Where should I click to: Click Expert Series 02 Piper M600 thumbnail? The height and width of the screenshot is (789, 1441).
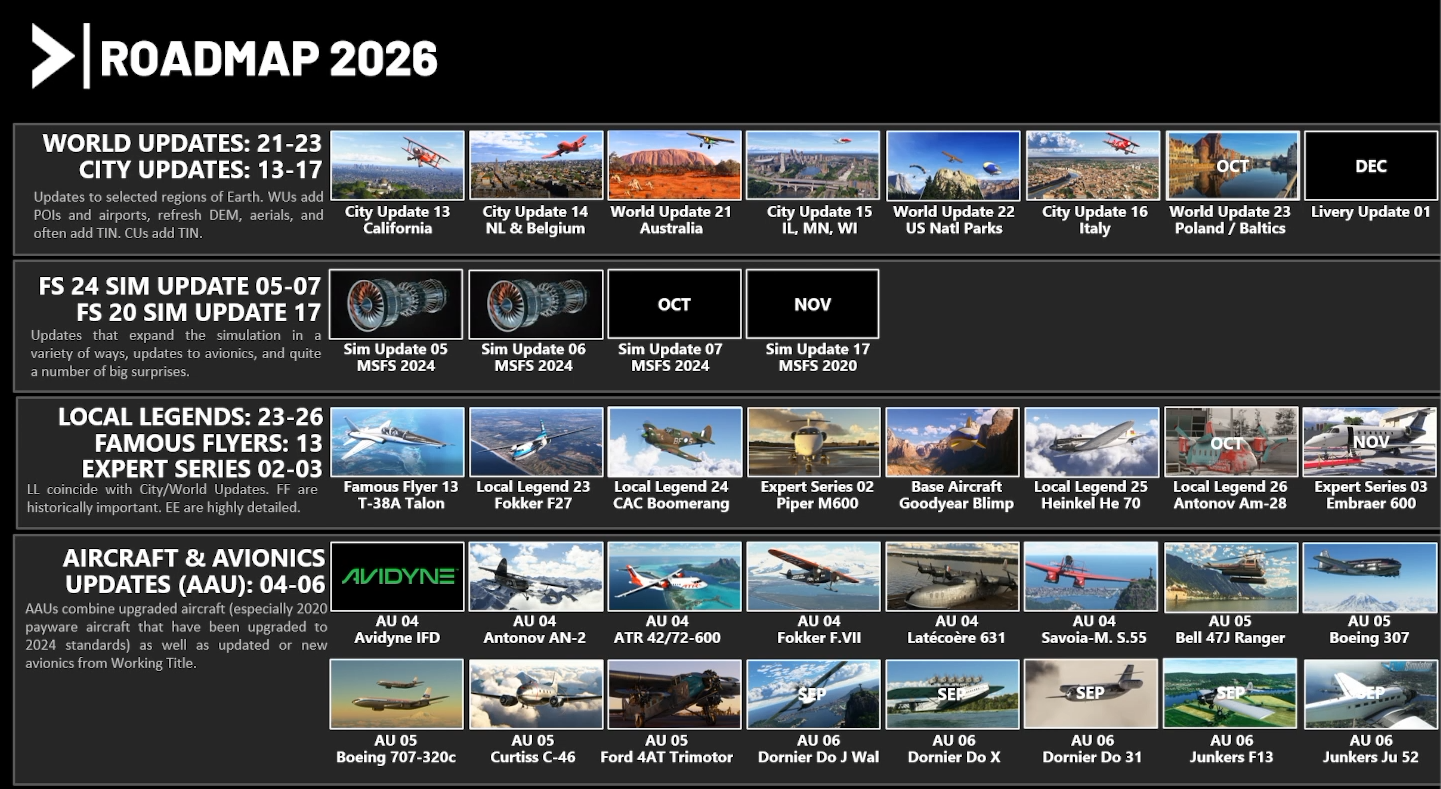click(x=813, y=442)
